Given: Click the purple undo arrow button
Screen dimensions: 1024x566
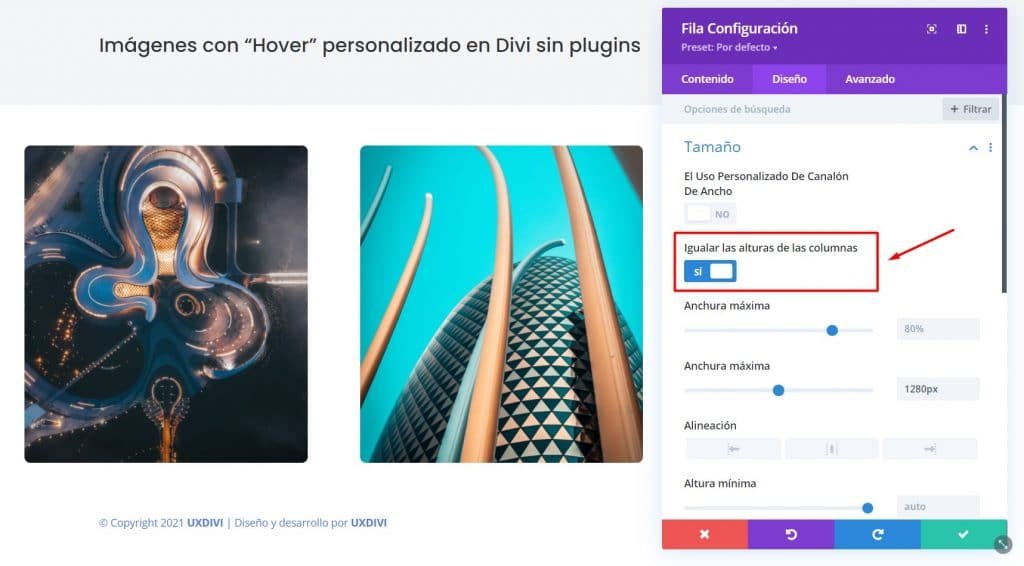Looking at the screenshot, I should pyautogui.click(x=791, y=534).
